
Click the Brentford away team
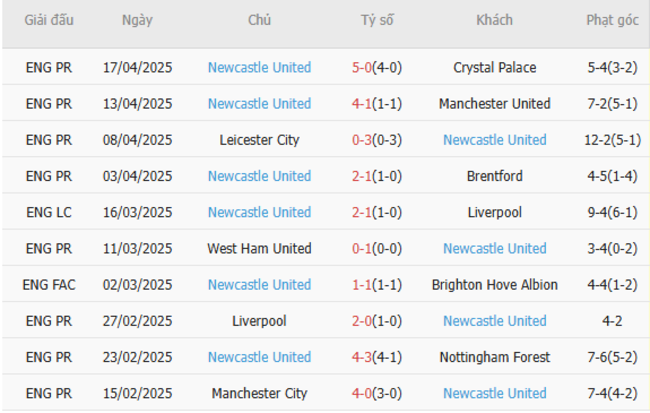click(x=494, y=176)
